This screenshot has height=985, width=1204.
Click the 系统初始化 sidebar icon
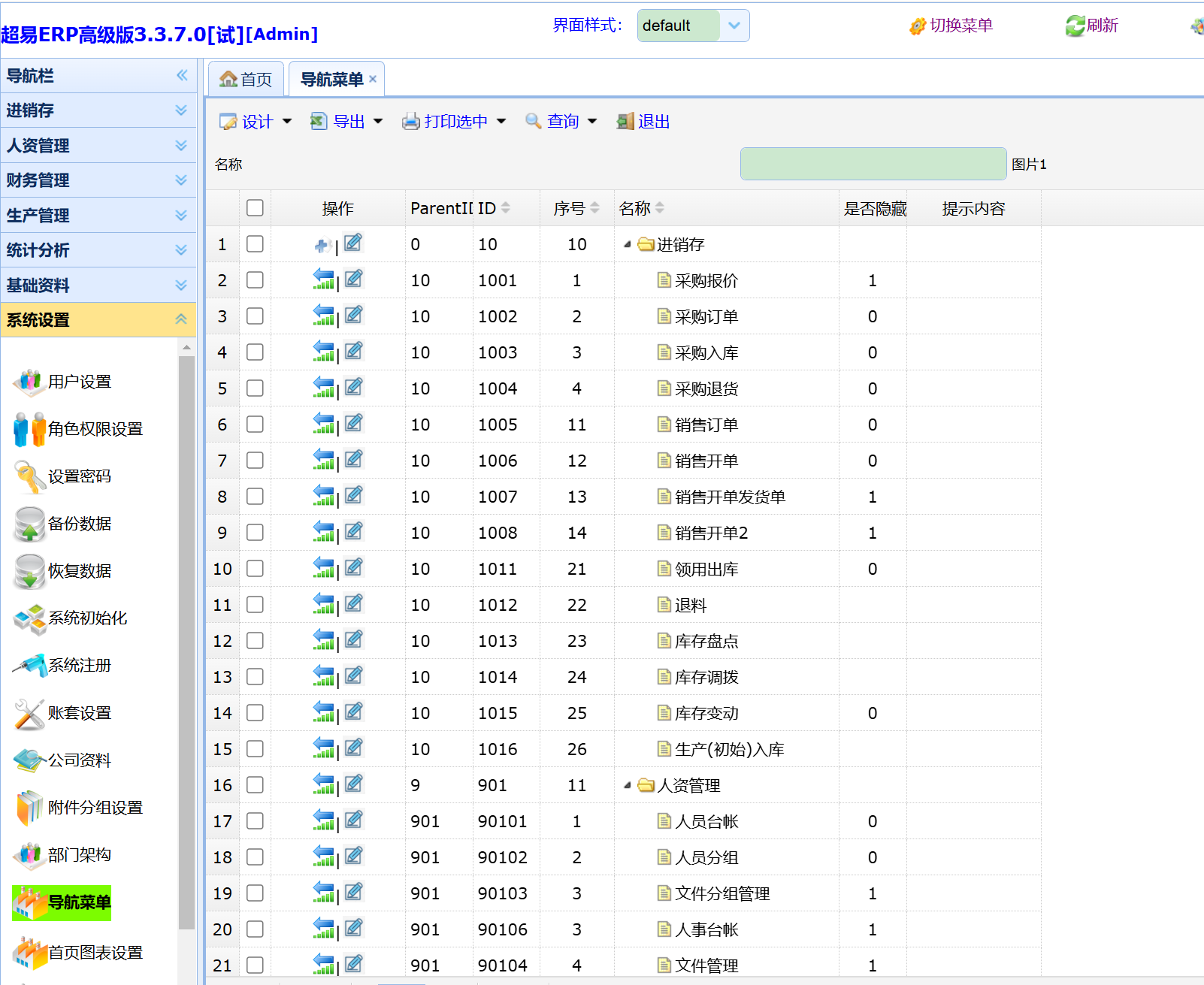(30, 618)
